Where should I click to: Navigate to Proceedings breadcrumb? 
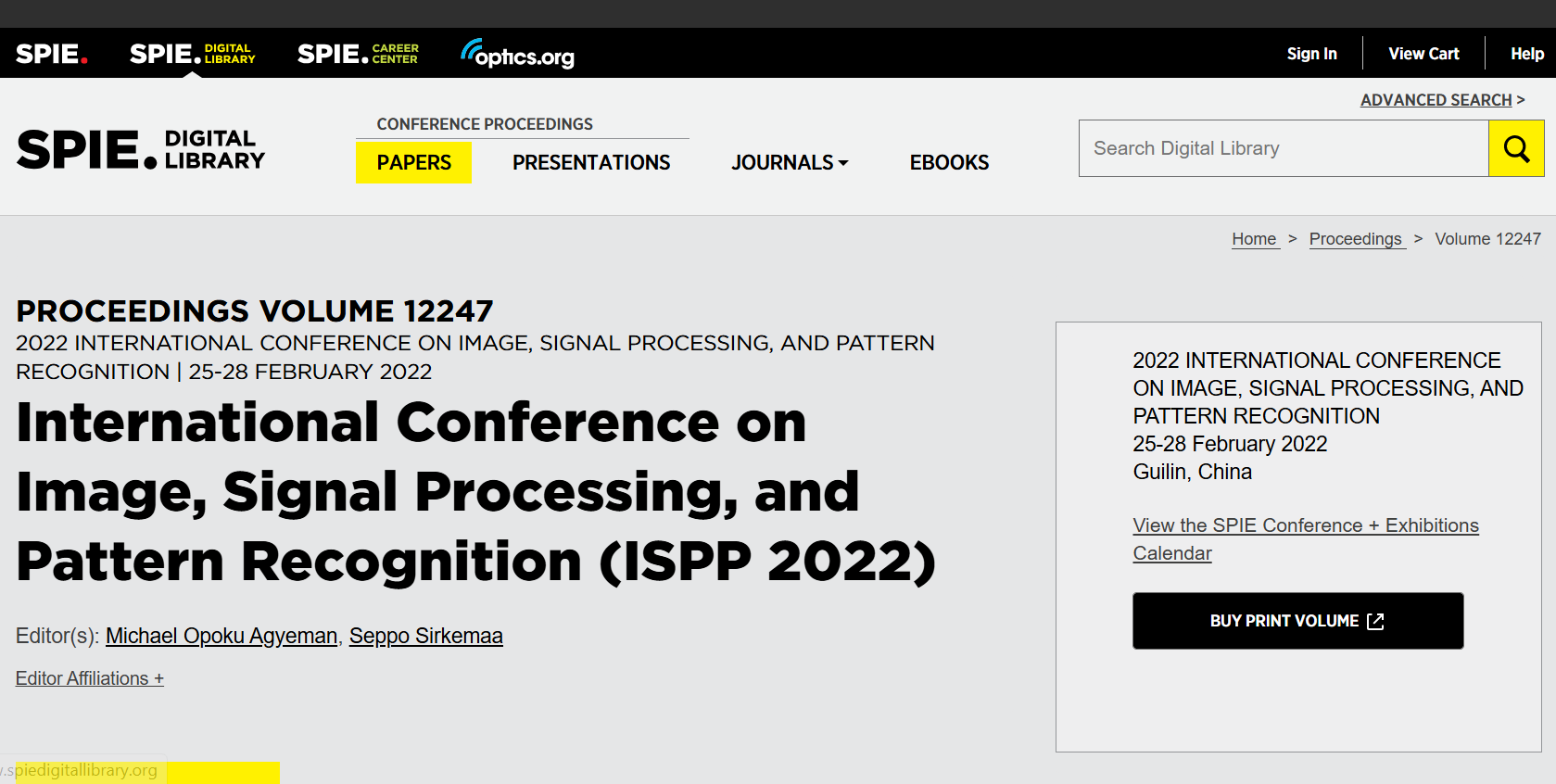pyautogui.click(x=1356, y=239)
